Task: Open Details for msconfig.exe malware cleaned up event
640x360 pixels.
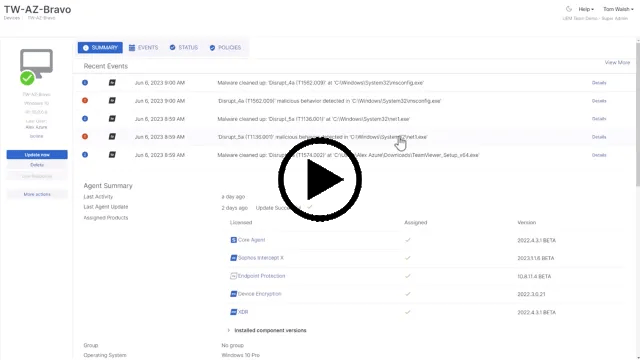Action: click(x=599, y=83)
